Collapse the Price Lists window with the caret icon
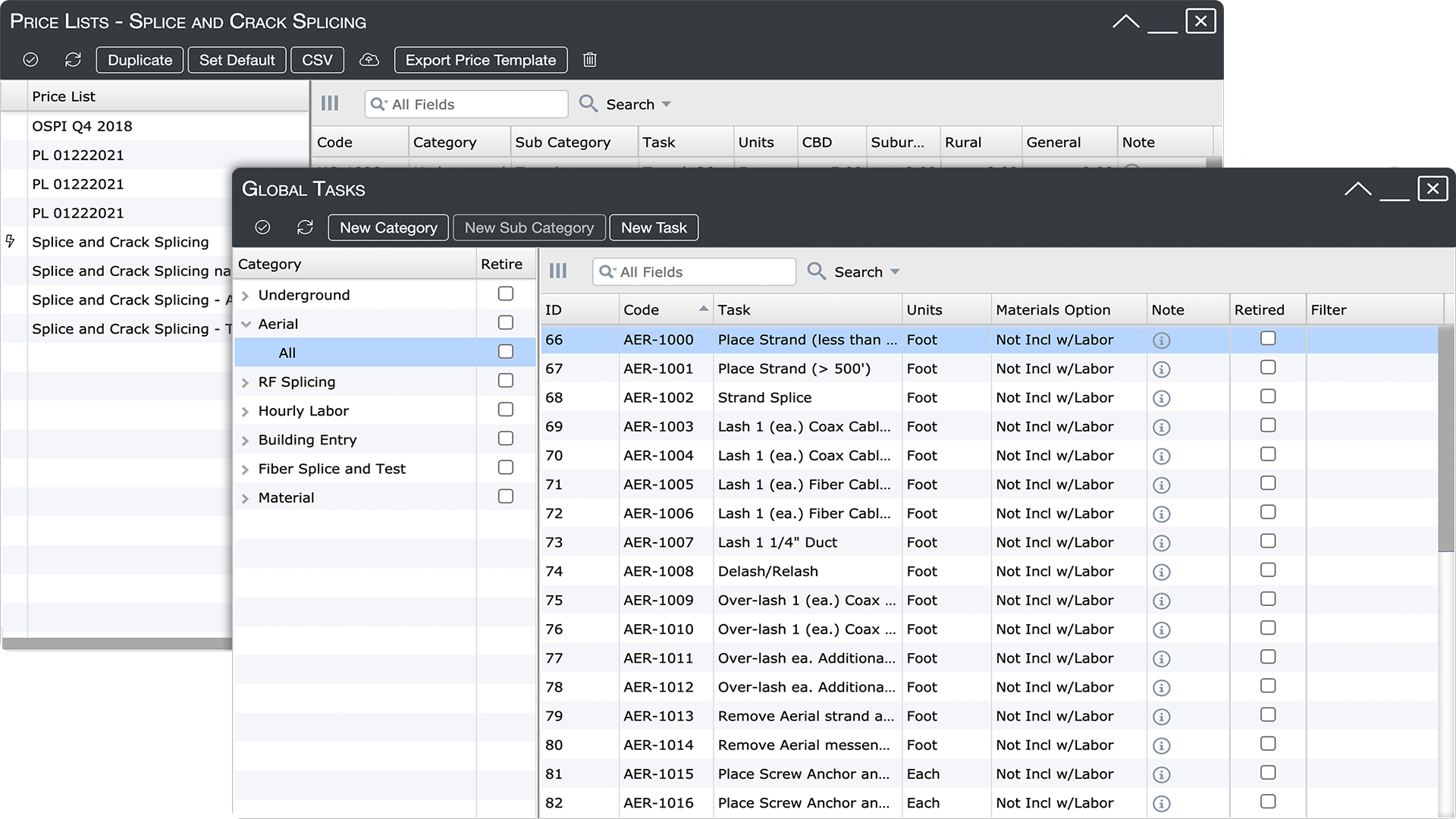 (x=1125, y=21)
